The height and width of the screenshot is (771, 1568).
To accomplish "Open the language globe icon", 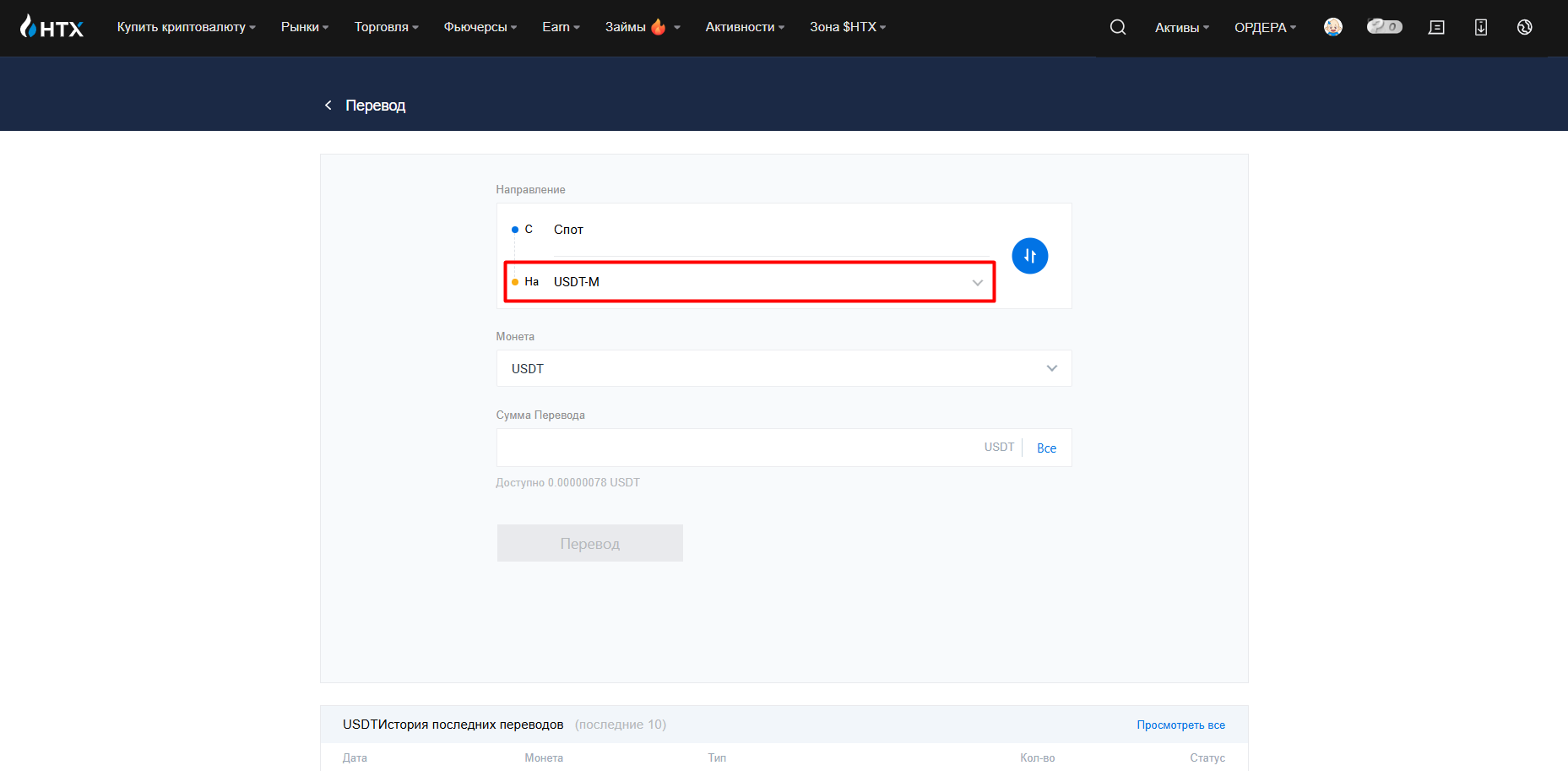I will pyautogui.click(x=1525, y=27).
